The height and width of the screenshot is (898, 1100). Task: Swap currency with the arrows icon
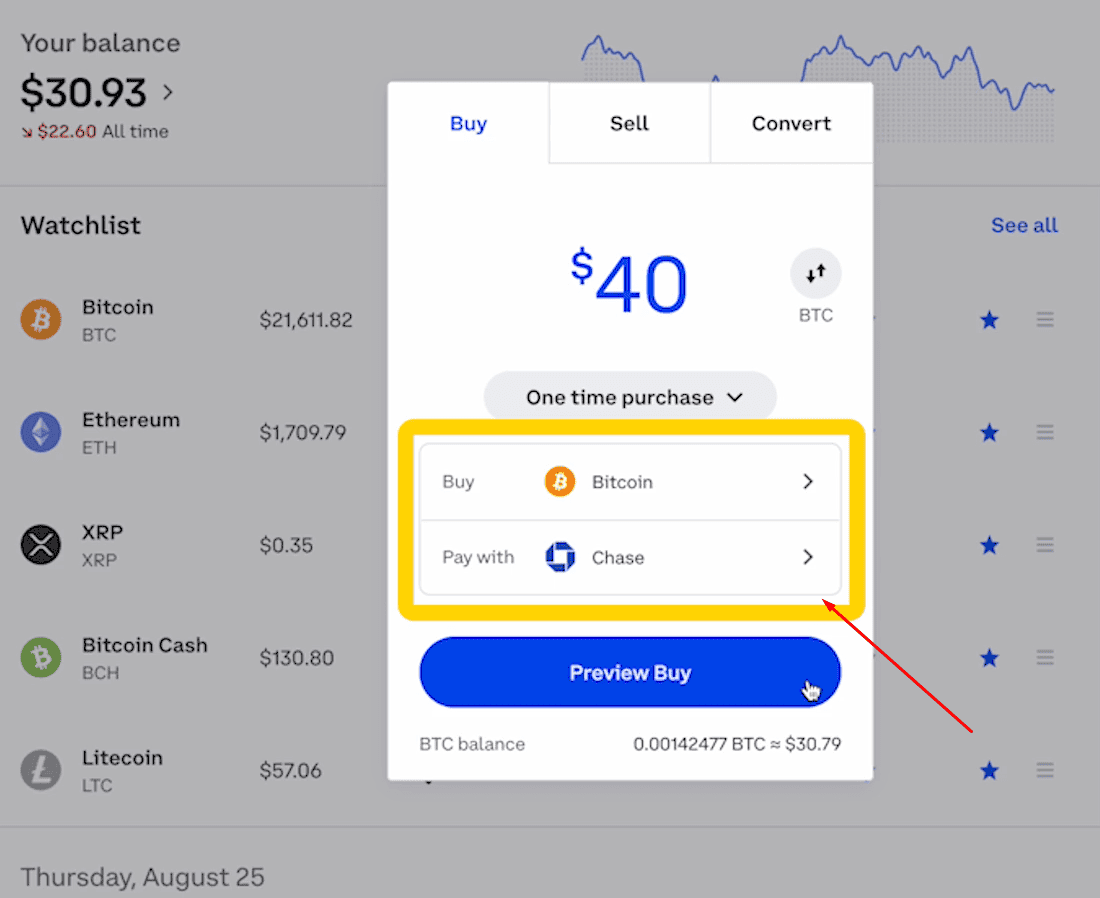tap(816, 273)
